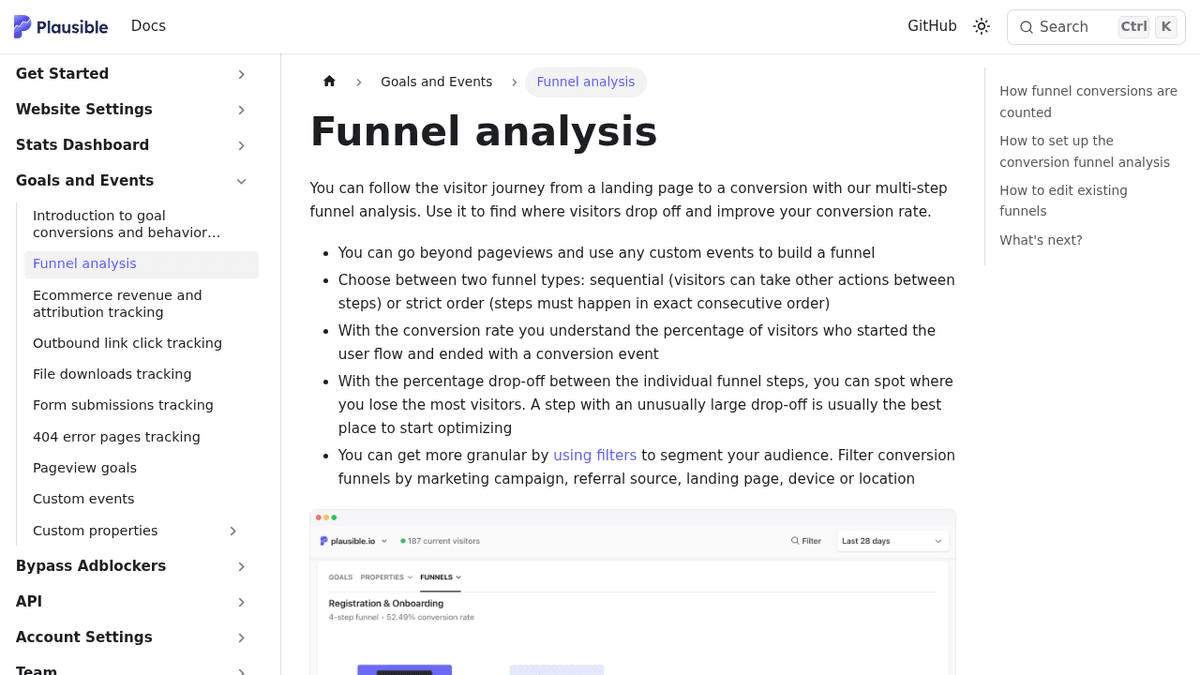Click the Plausible logo
This screenshot has height=675, width=1200.
pyautogui.click(x=61, y=27)
